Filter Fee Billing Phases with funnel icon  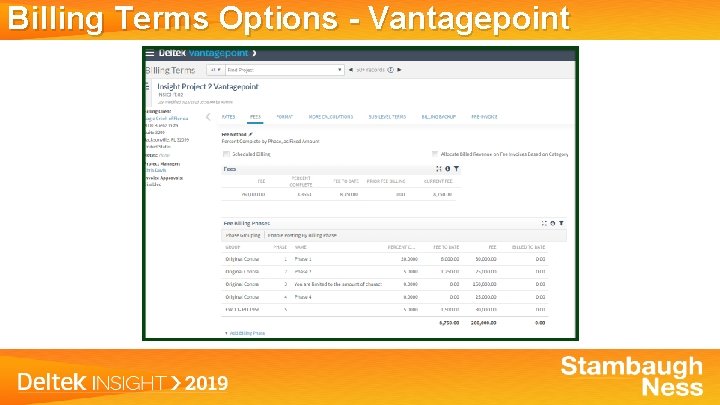561,223
